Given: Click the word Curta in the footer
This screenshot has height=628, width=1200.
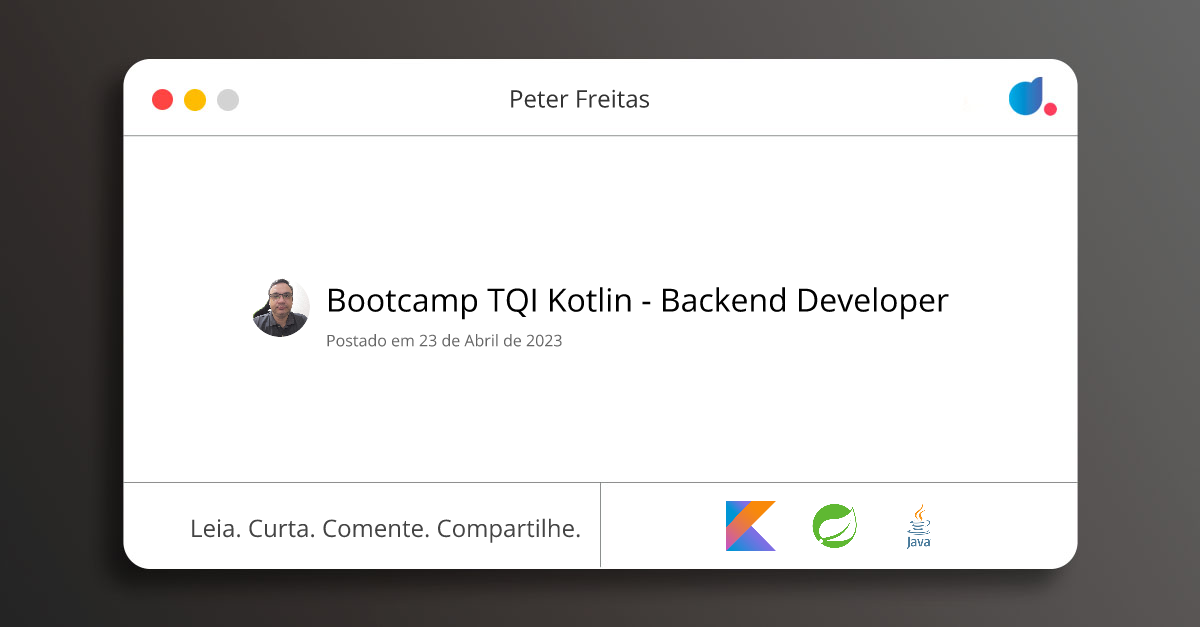Looking at the screenshot, I should (x=283, y=528).
